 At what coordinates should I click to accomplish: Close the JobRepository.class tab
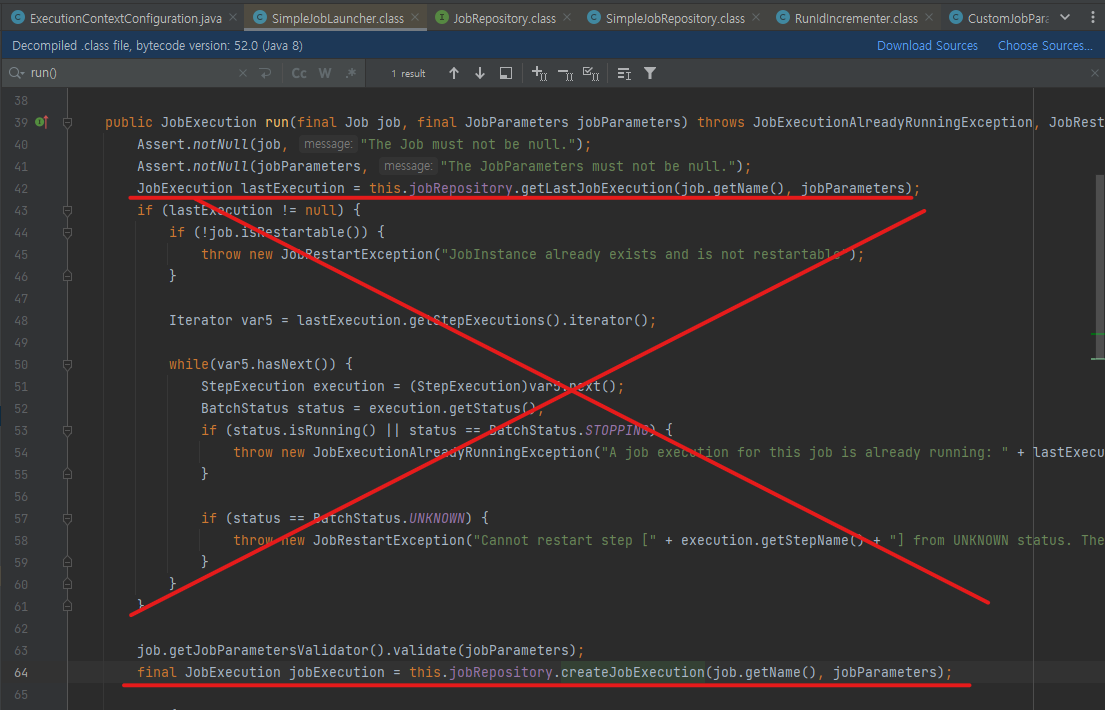click(x=567, y=18)
